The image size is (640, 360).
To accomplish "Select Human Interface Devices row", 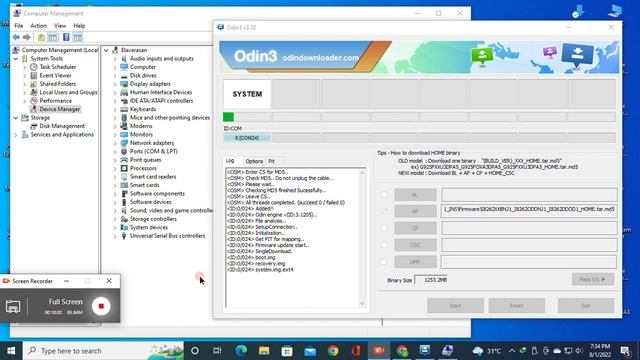I will [161, 92].
